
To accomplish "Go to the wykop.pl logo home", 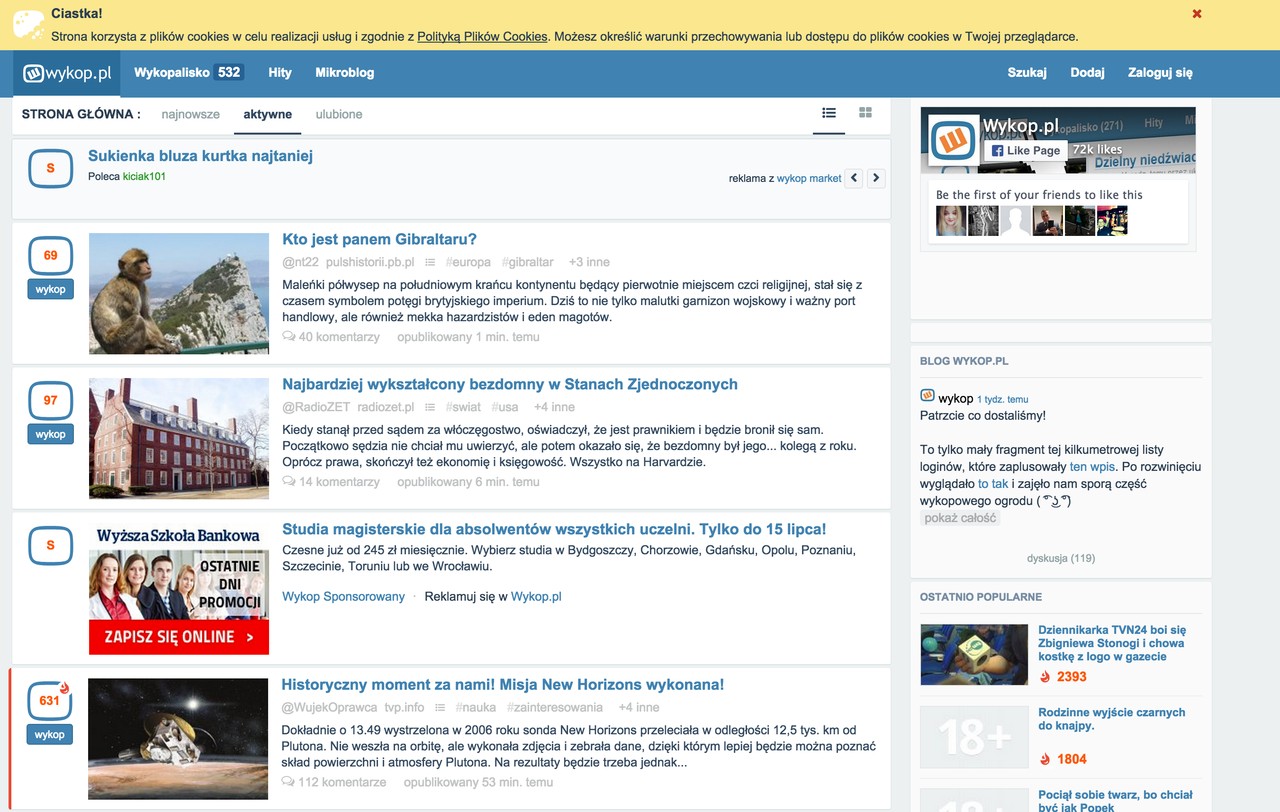I will click(67, 73).
